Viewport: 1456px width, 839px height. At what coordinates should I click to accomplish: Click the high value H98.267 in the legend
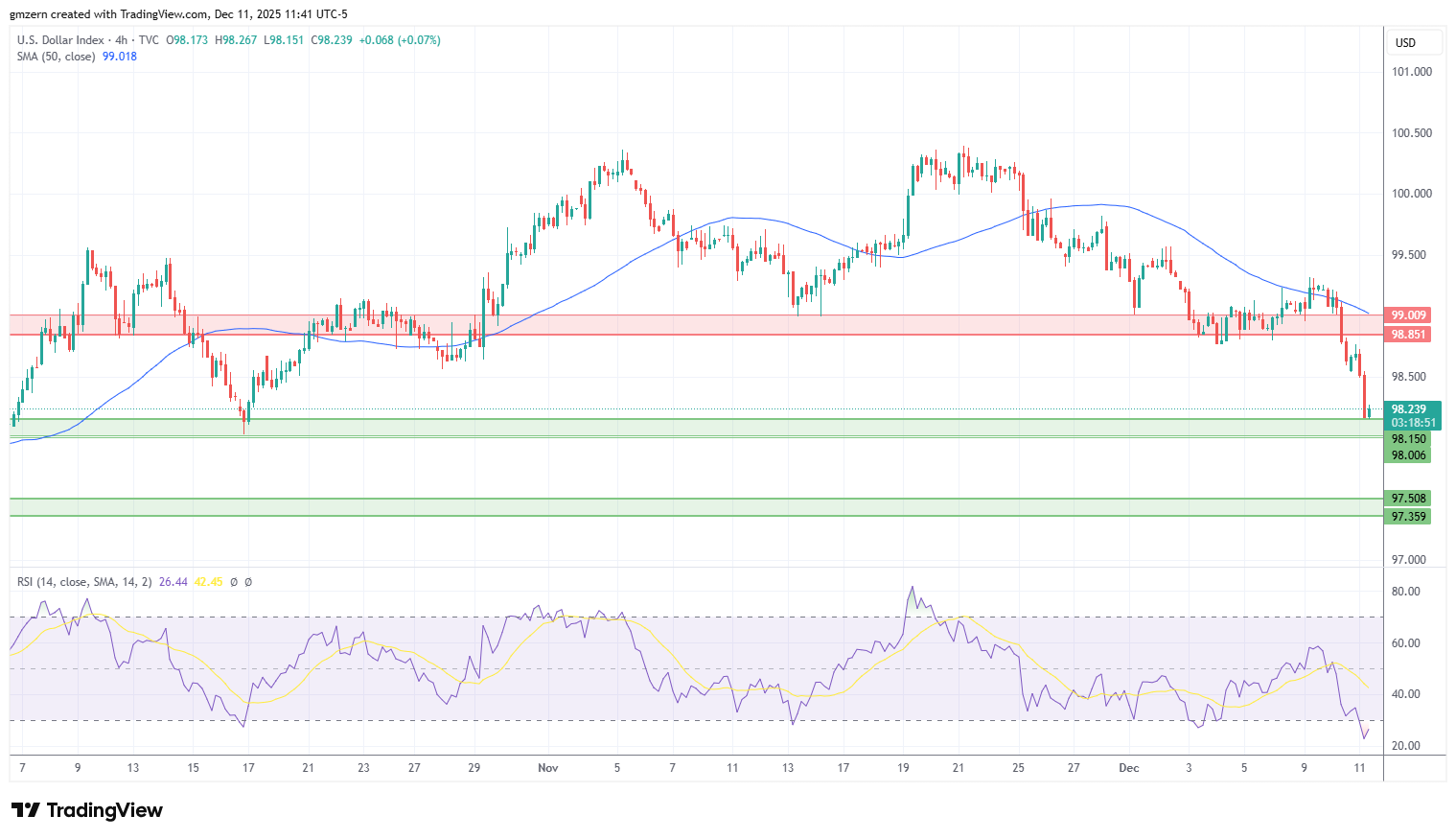point(236,40)
